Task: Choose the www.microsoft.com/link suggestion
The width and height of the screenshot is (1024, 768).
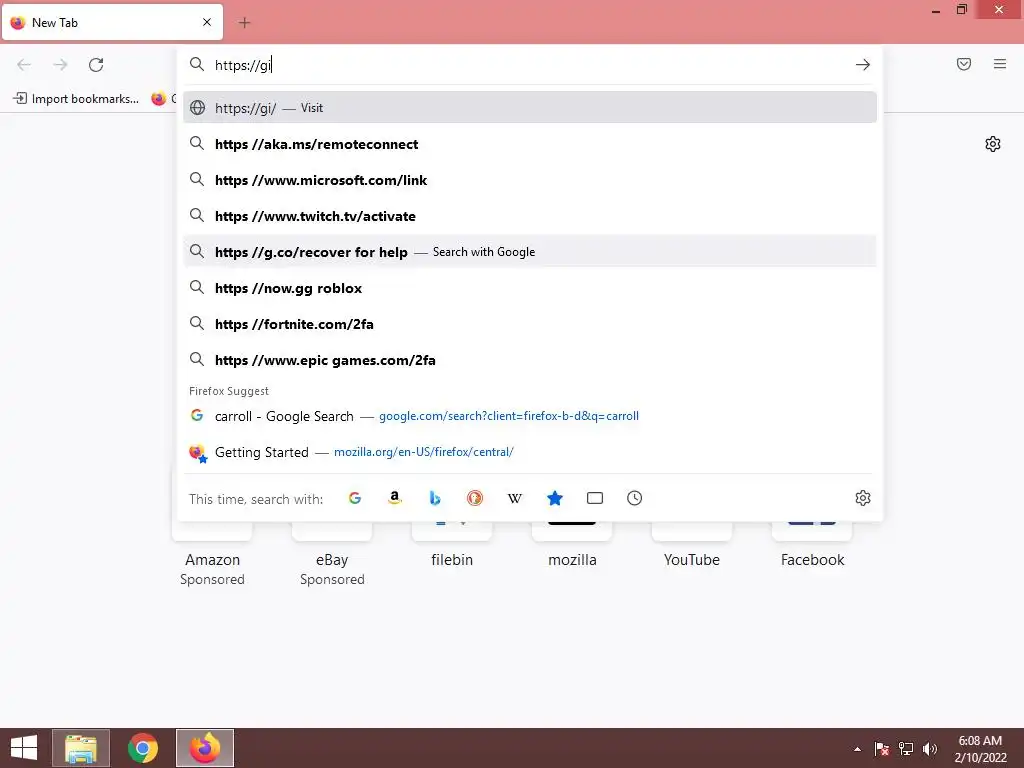Action: click(x=530, y=180)
